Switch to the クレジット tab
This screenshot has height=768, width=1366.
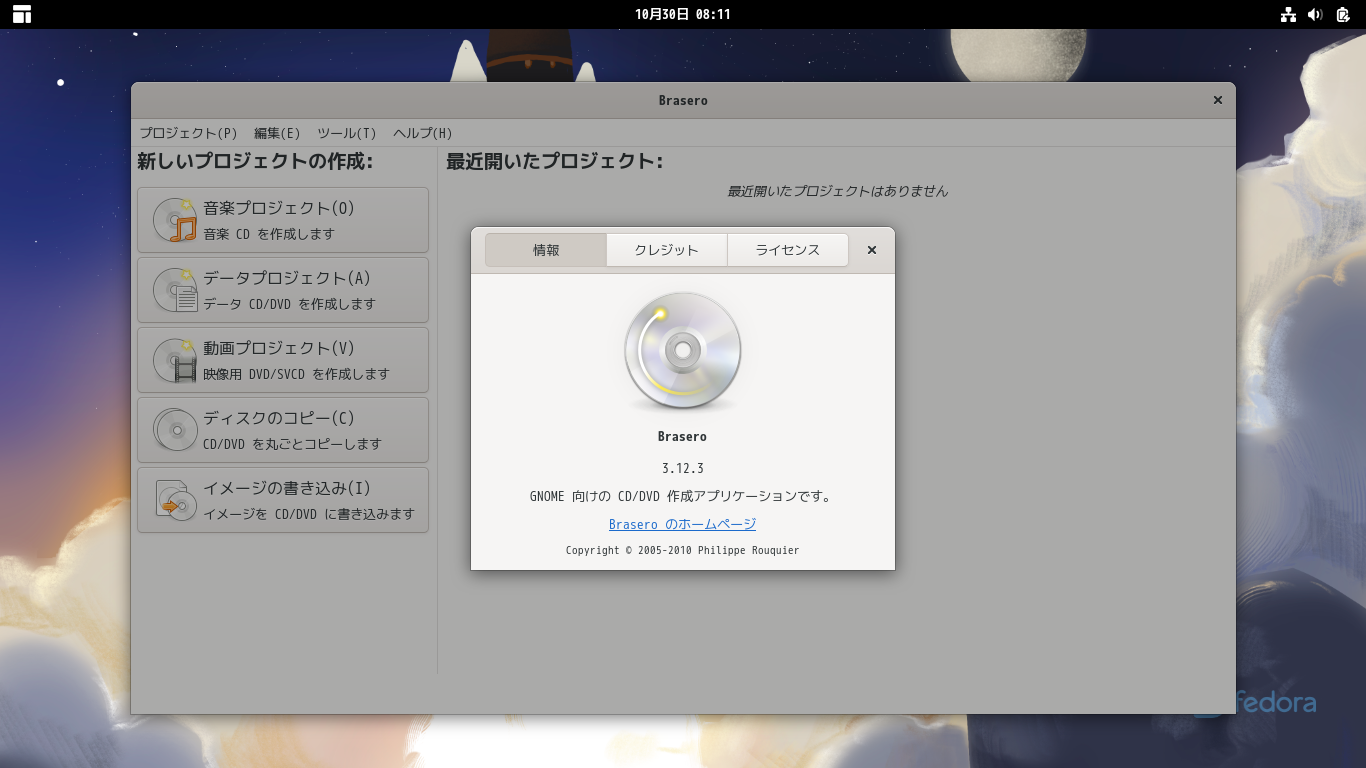click(x=667, y=250)
